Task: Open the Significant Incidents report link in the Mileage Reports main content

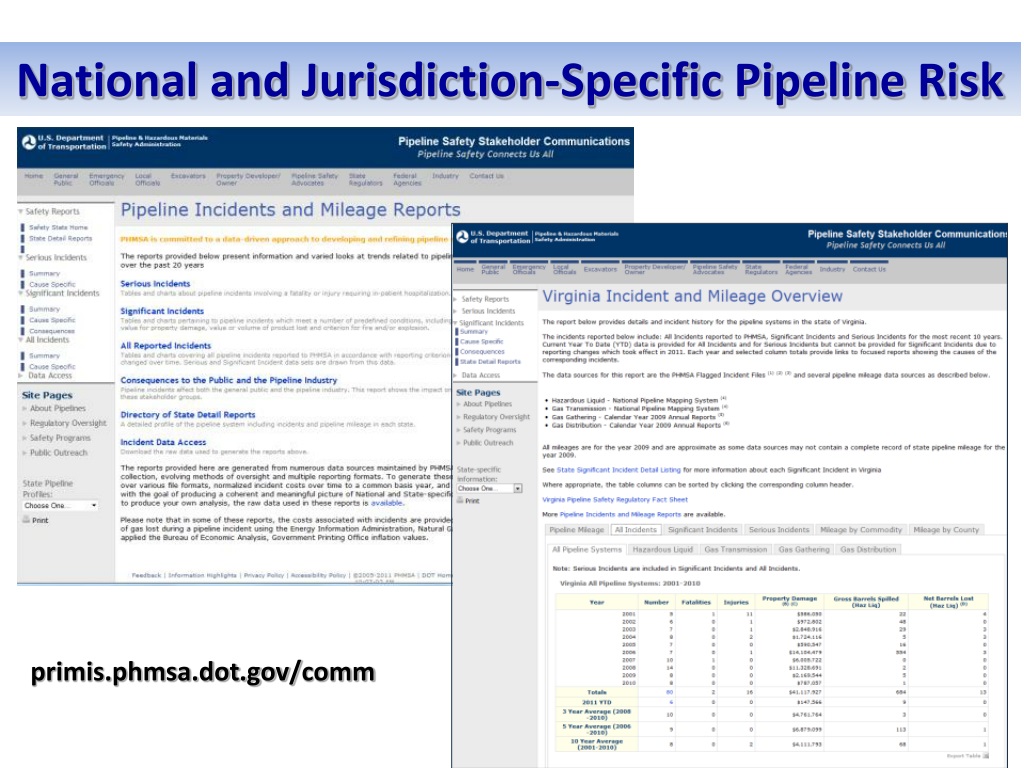Action: (x=162, y=312)
